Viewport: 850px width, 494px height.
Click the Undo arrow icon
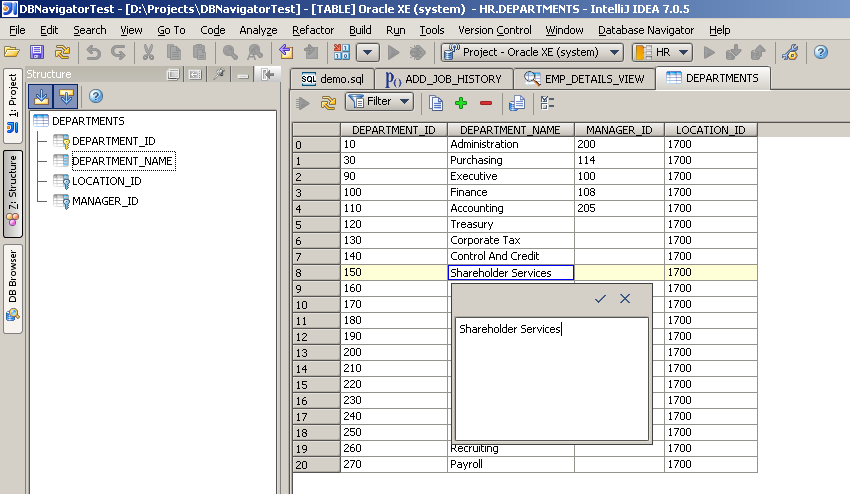click(x=93, y=53)
